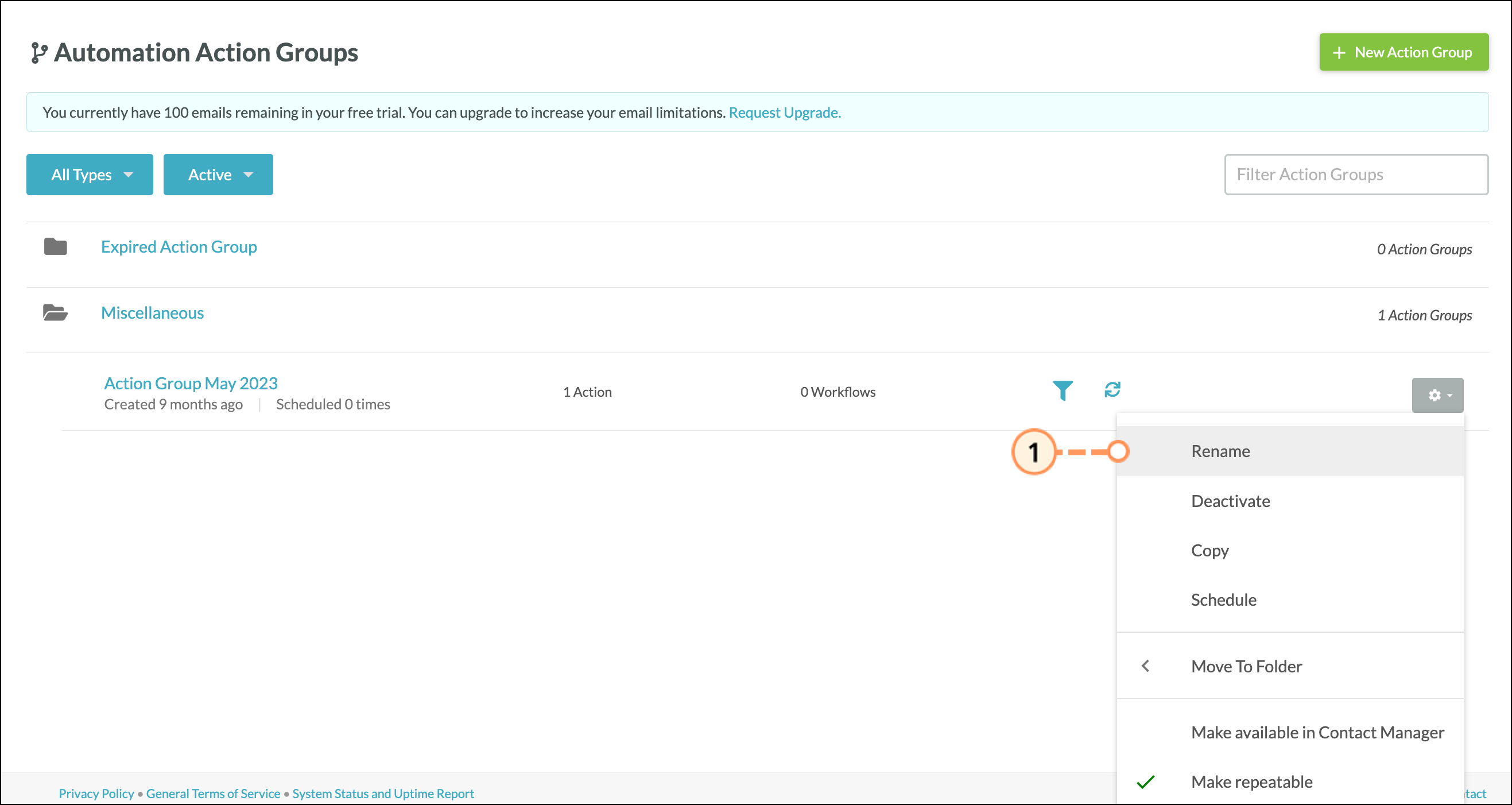Screen dimensions: 1512x805
Task: Click the repeatable refresh icon for Action Group May 2023
Action: [x=1112, y=389]
